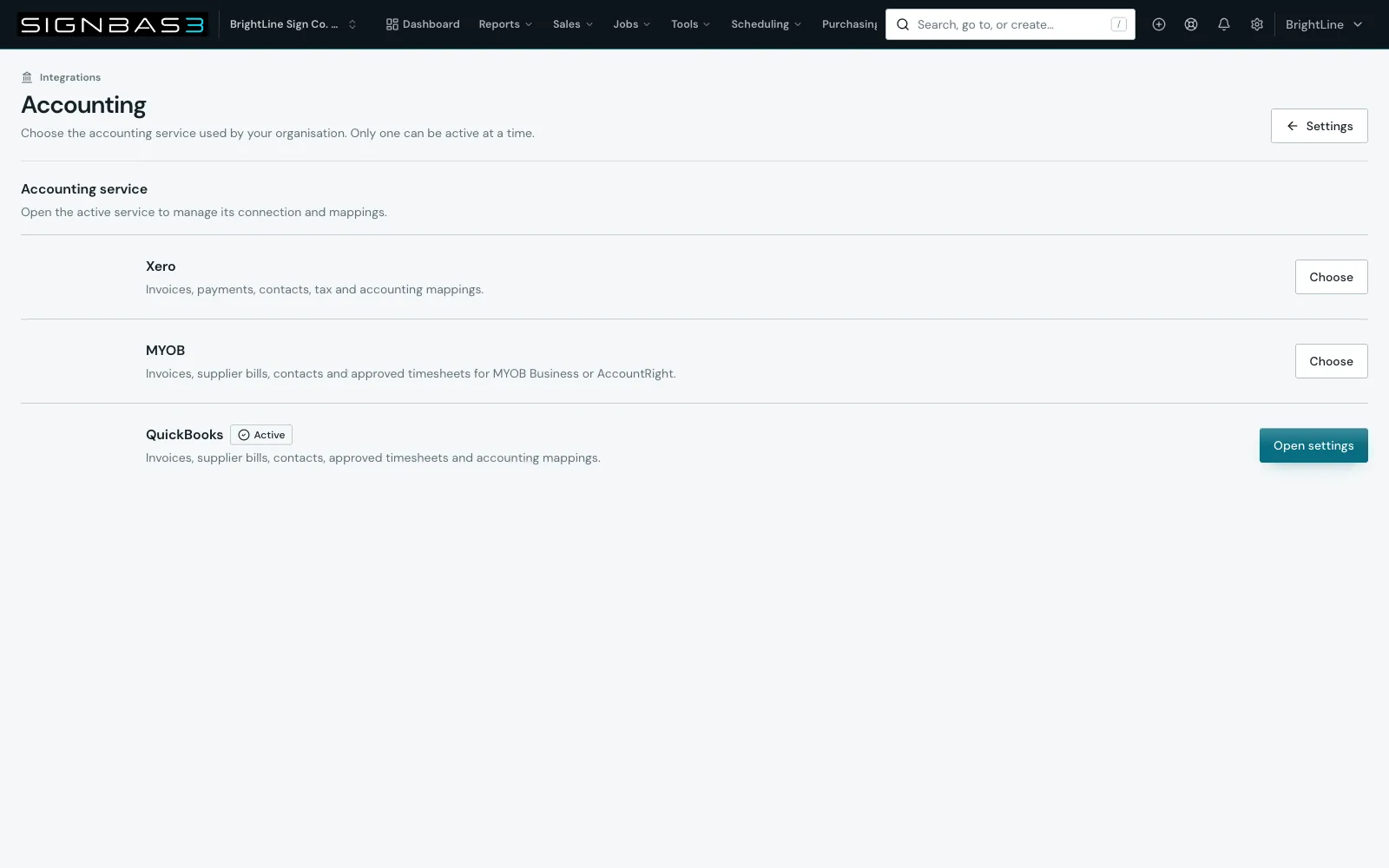Image resolution: width=1389 pixels, height=868 pixels.
Task: Open settings for QuickBooks
Action: 1313,445
